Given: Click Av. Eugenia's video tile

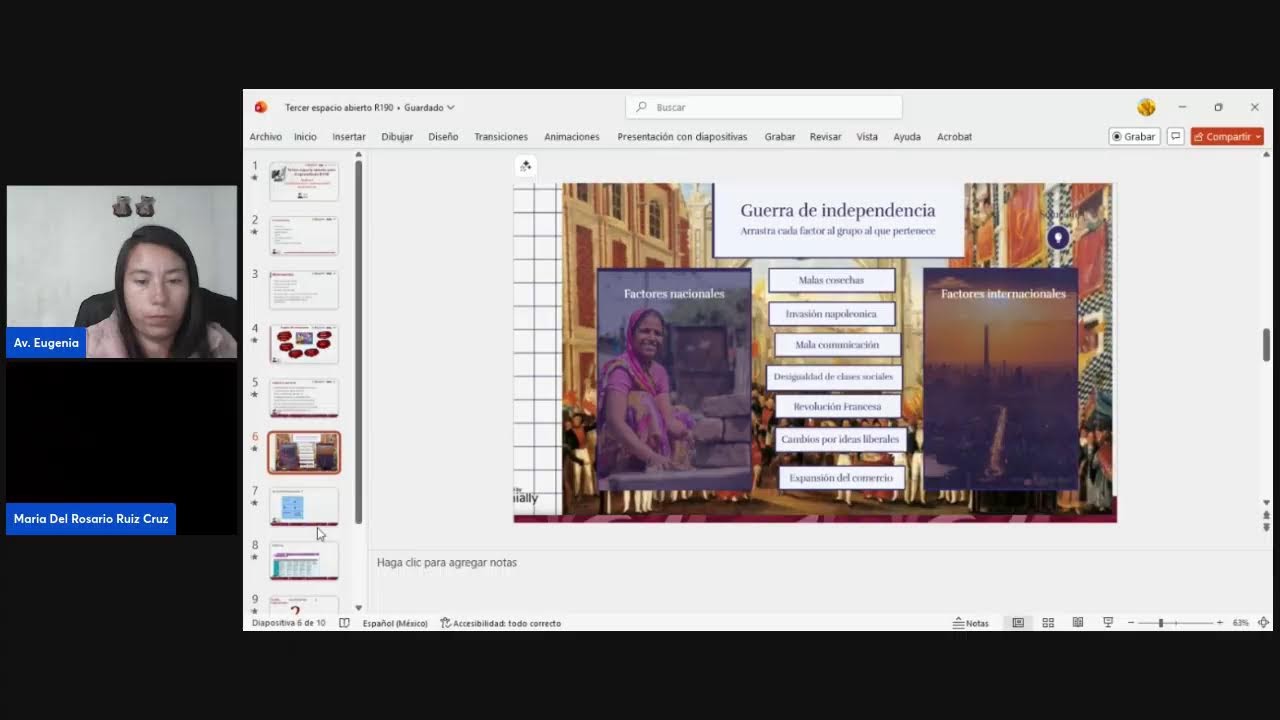Looking at the screenshot, I should [122, 272].
